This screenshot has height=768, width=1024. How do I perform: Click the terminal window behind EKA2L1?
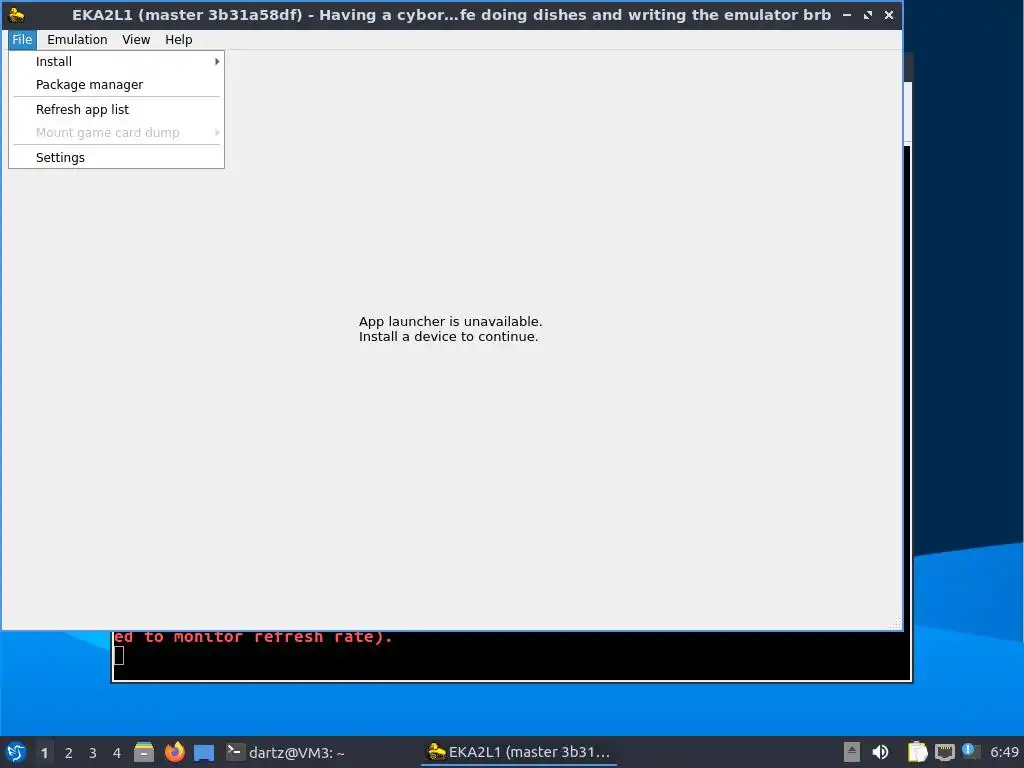pyautogui.click(x=511, y=656)
